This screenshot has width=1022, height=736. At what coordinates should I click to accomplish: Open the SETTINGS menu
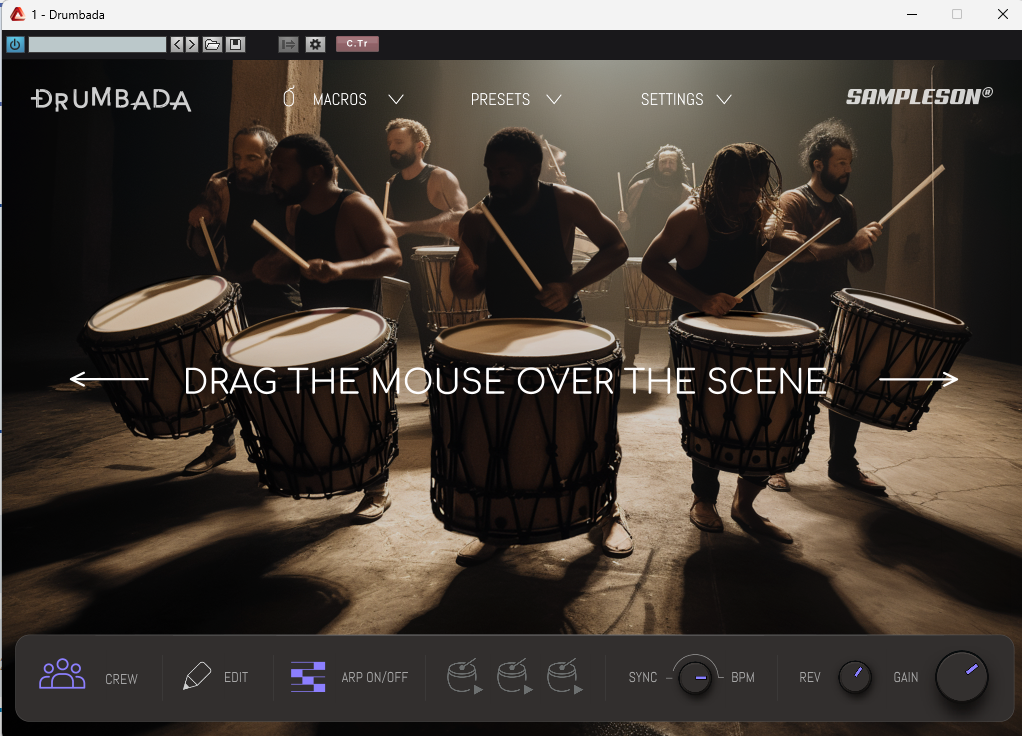click(x=672, y=99)
